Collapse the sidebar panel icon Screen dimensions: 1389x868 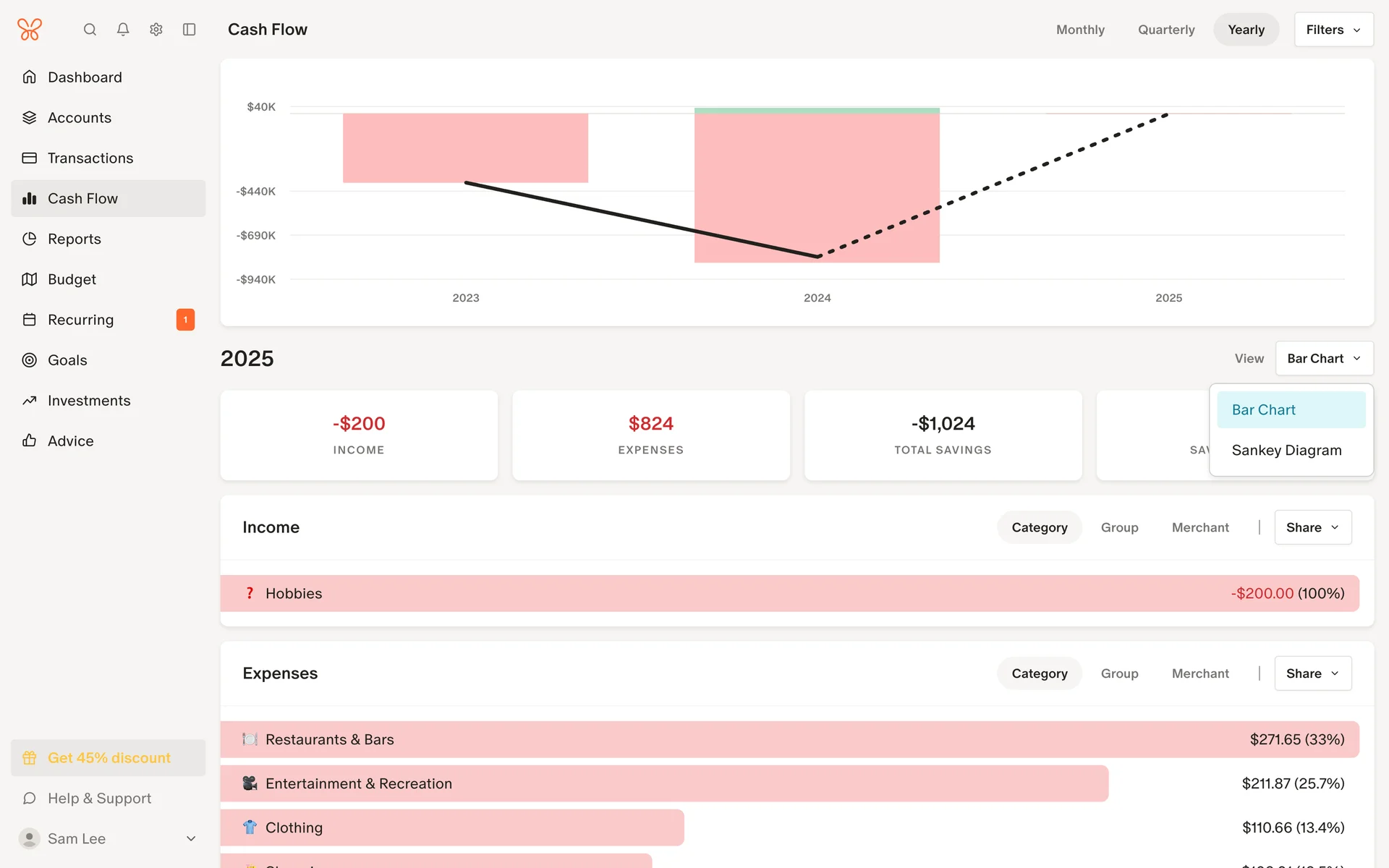point(190,30)
